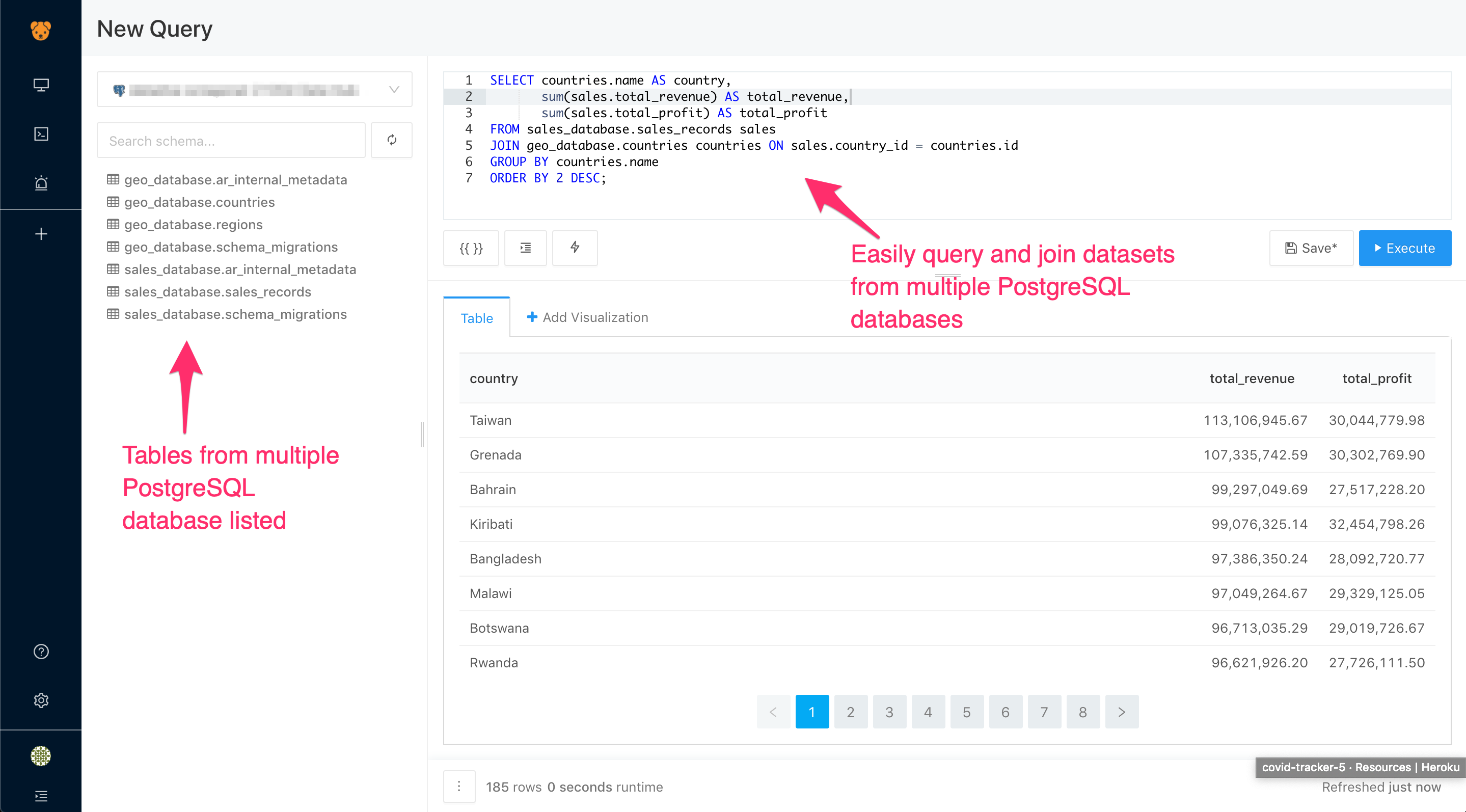The image size is (1466, 812).
Task: Click the plus icon to add new connection
Action: [x=40, y=234]
